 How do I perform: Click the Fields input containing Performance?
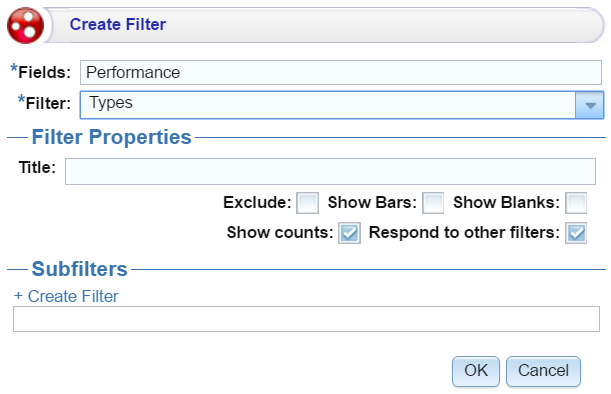[x=341, y=72]
